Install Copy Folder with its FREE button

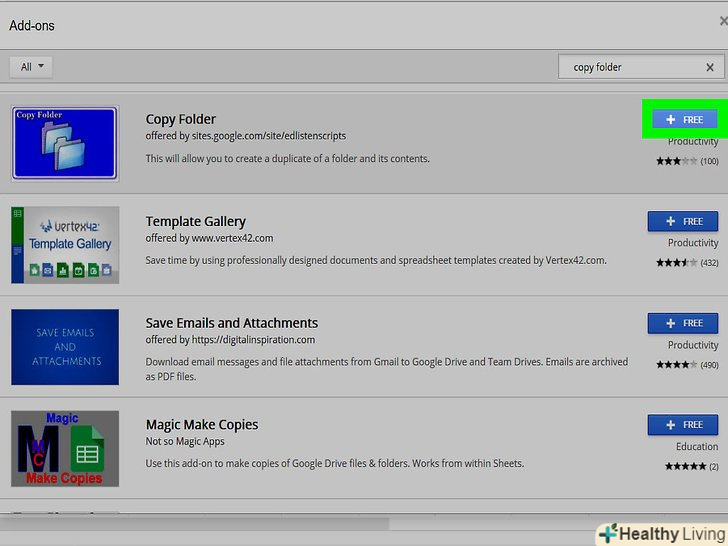[x=684, y=120]
